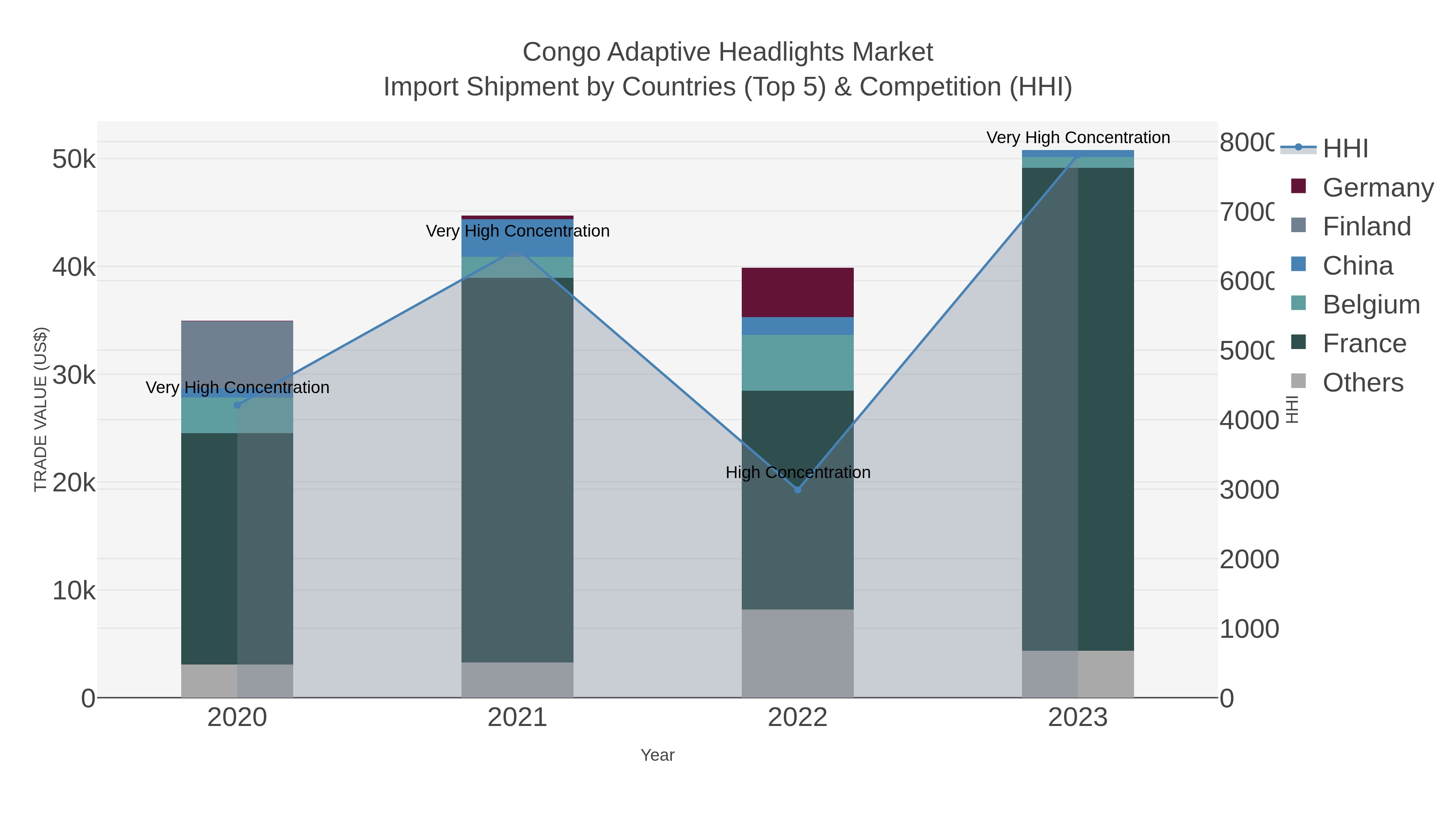This screenshot has width=1456, height=819.
Task: Click the 2000 right HHI axis tick
Action: coord(1249,559)
